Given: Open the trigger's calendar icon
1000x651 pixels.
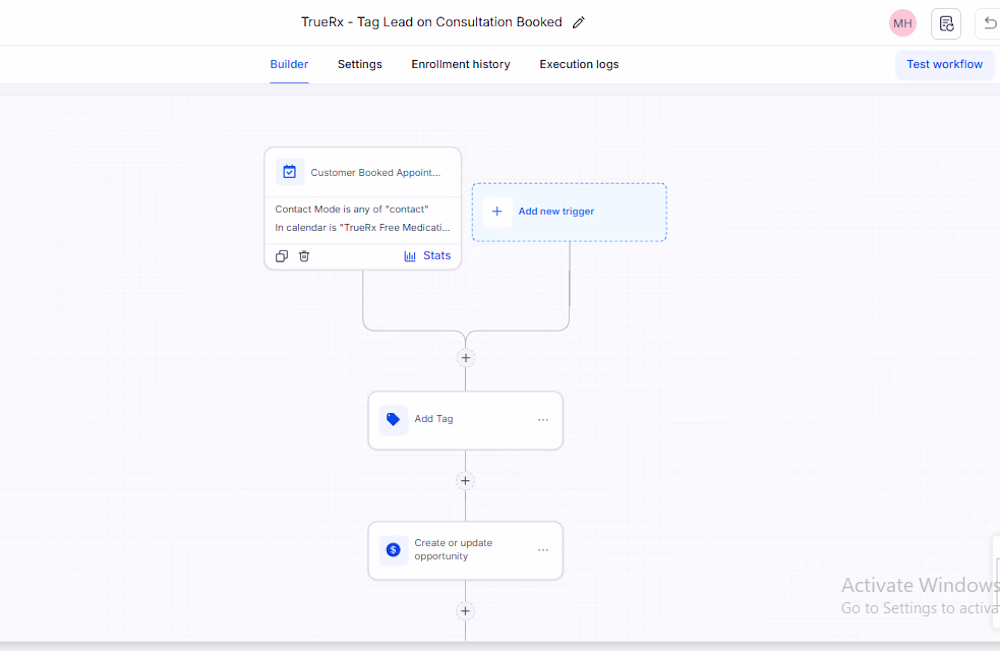Looking at the screenshot, I should click(290, 172).
